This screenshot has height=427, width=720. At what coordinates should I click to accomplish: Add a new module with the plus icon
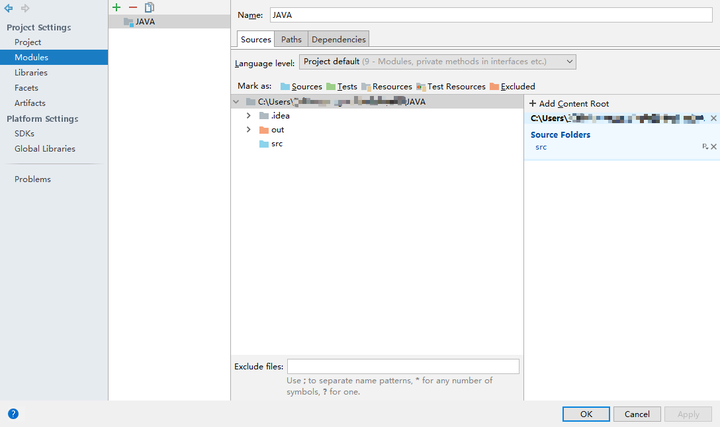116,7
